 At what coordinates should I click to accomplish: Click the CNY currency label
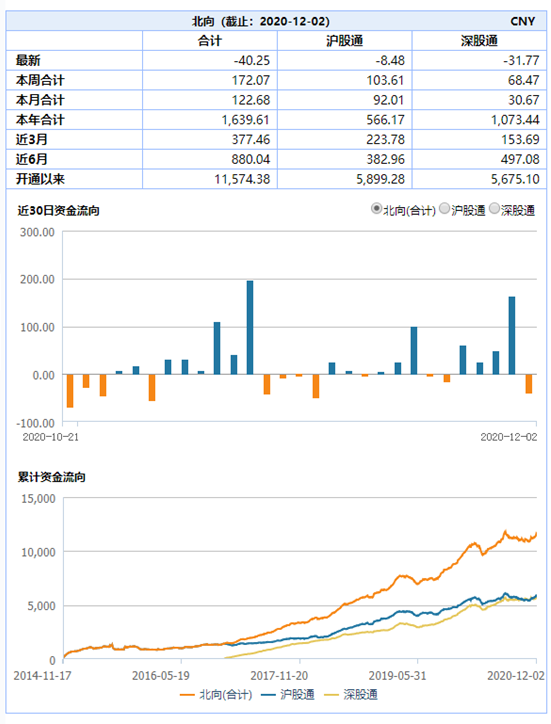pyautogui.click(x=523, y=21)
